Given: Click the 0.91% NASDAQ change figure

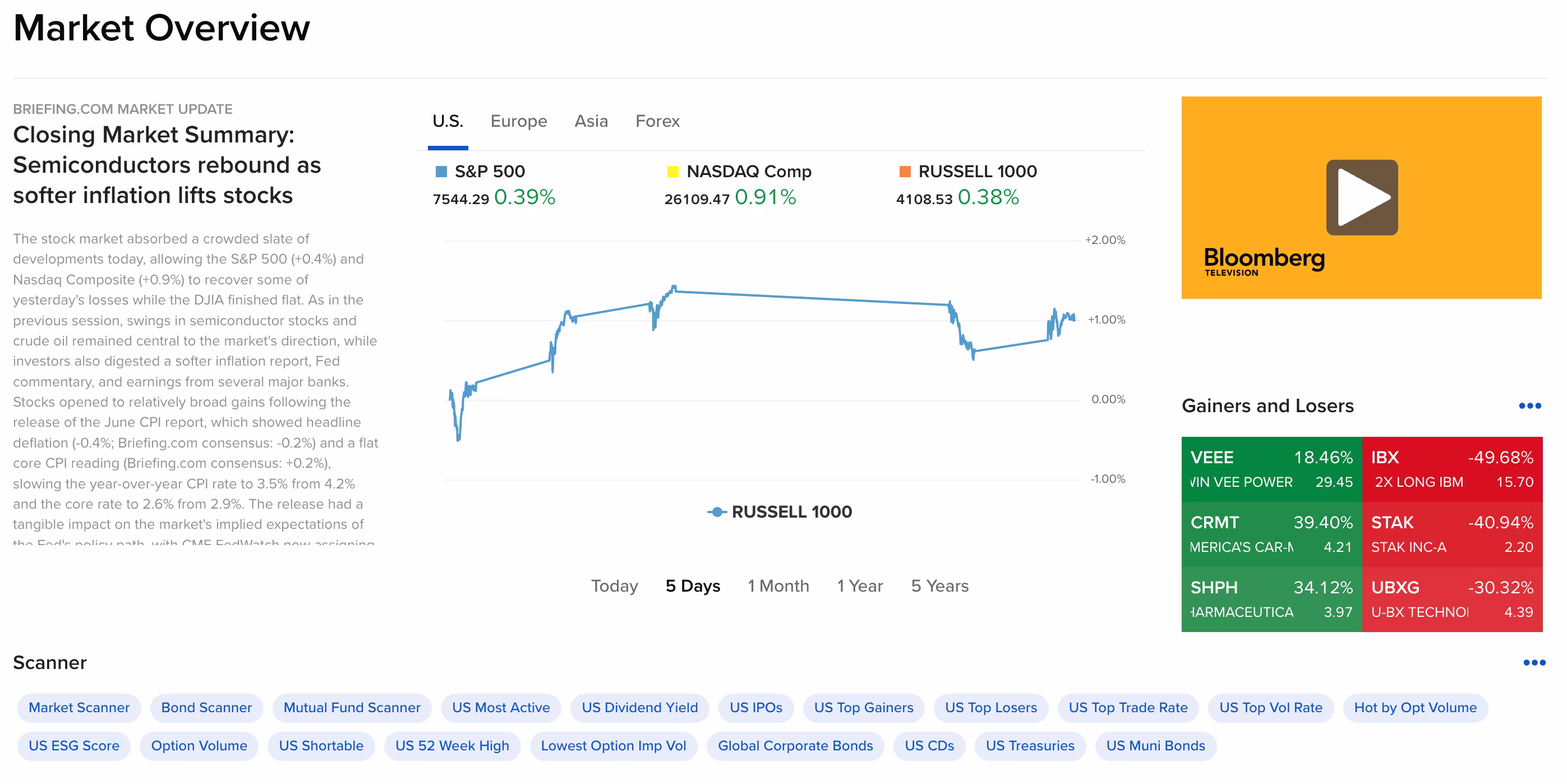Looking at the screenshot, I should 765,197.
